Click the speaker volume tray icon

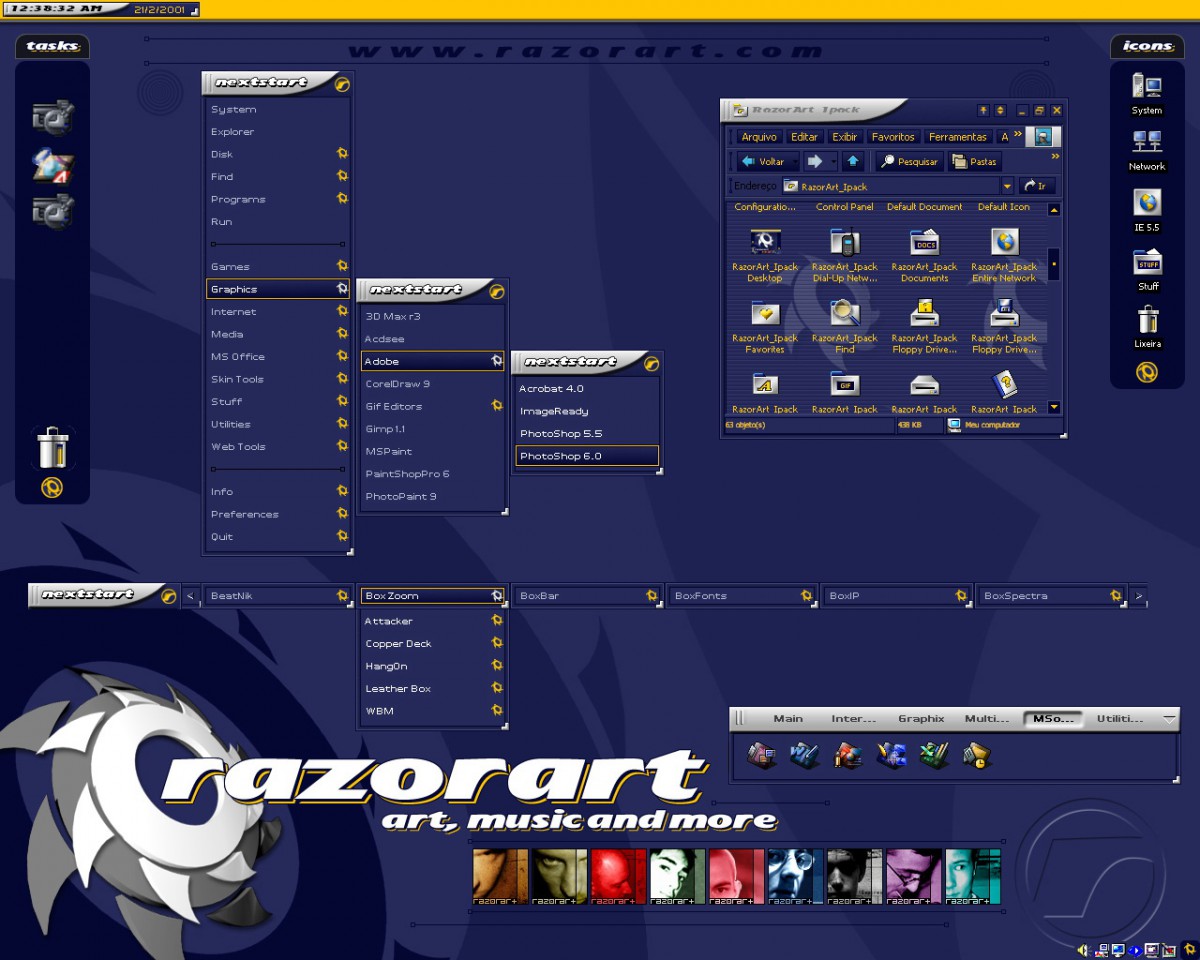click(x=1083, y=949)
